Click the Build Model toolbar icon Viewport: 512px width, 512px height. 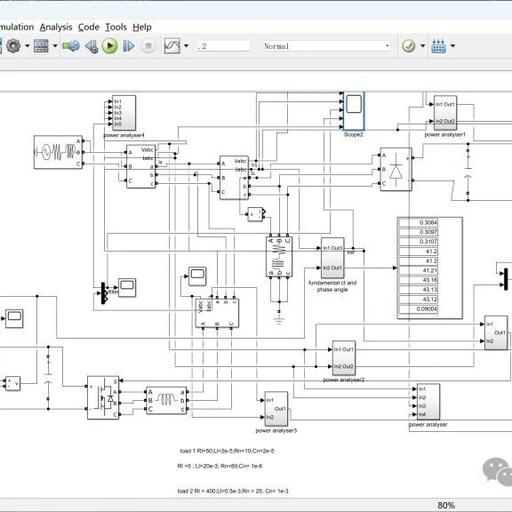click(439, 46)
